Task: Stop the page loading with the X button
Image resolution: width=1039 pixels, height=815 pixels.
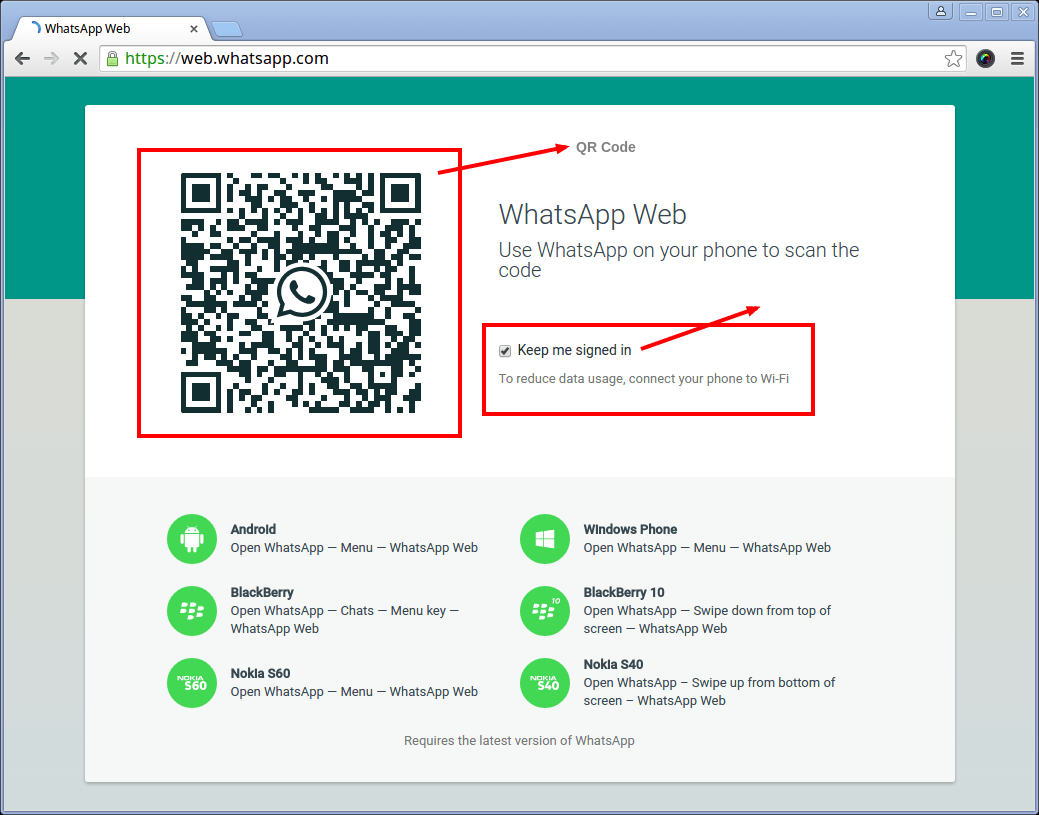Action: [80, 58]
